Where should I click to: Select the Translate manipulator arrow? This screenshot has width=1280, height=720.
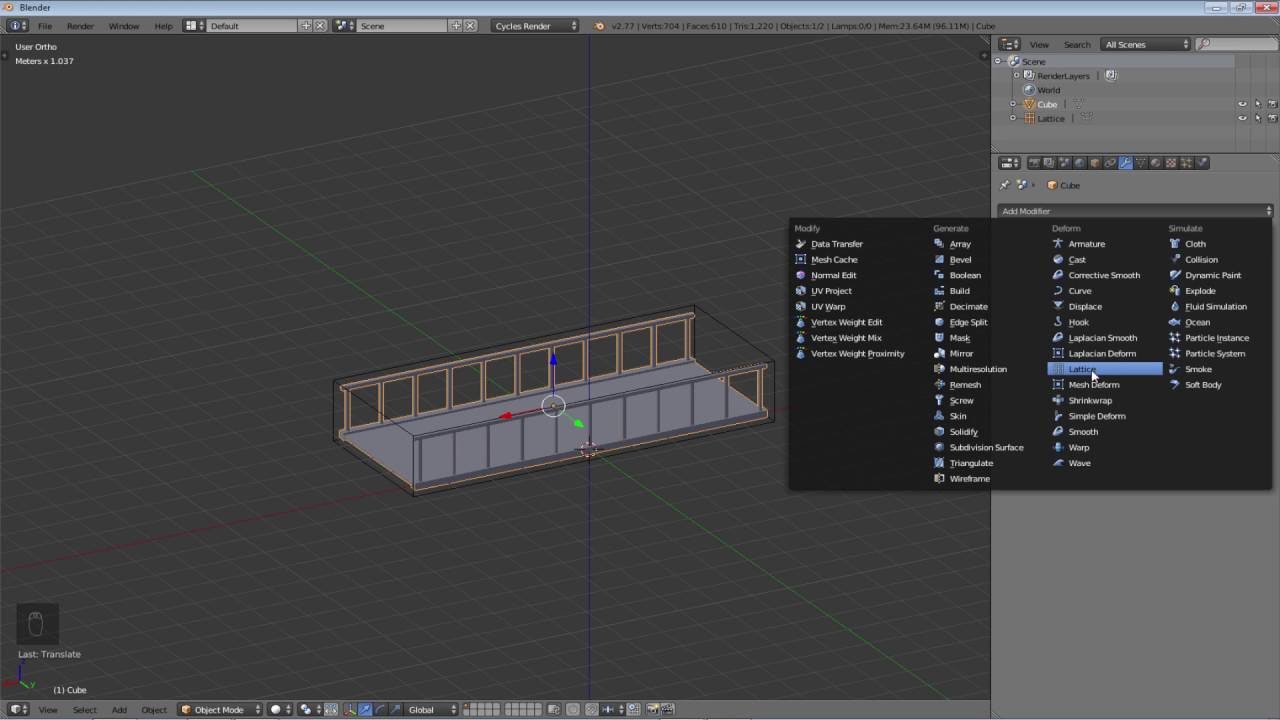[365, 710]
